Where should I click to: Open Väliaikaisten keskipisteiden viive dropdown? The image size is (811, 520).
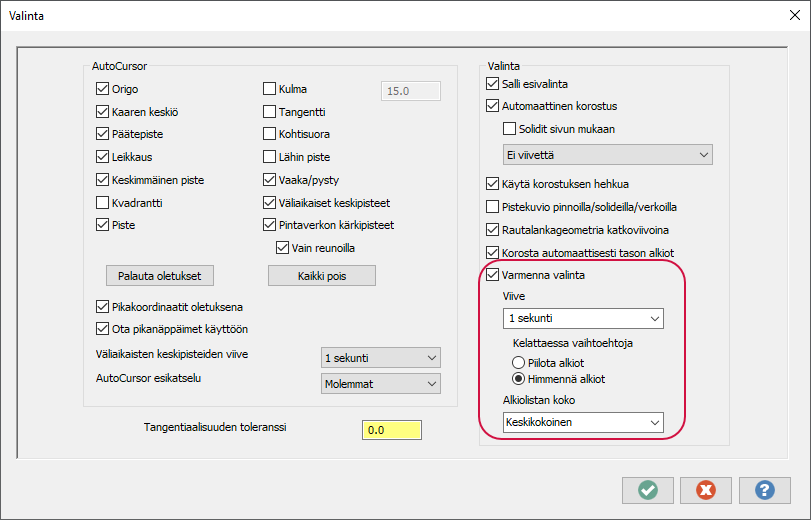pos(381,358)
